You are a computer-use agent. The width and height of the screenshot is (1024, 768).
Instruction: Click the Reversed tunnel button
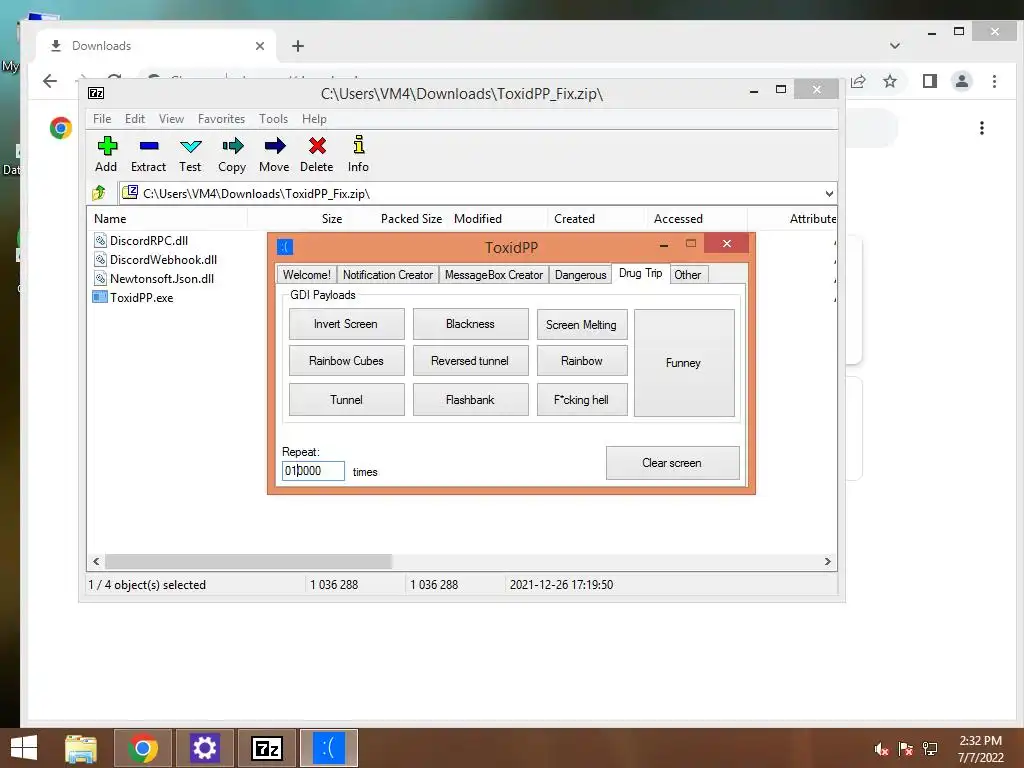[x=470, y=360]
